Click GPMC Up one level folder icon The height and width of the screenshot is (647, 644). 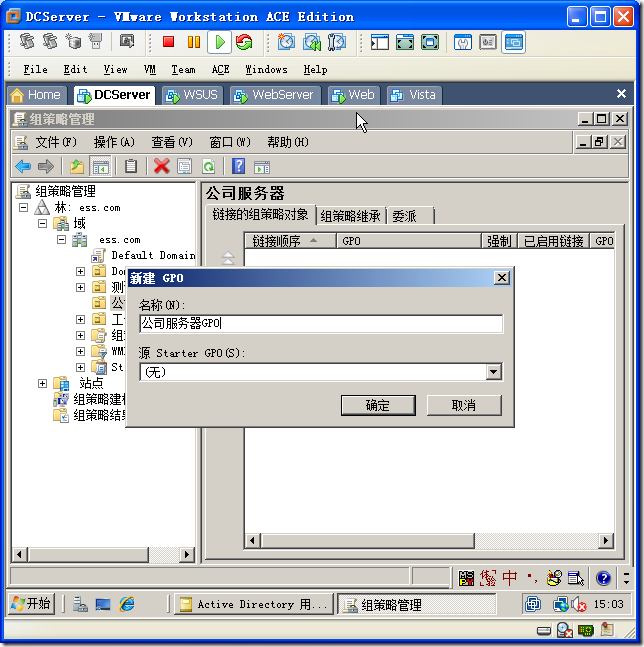click(77, 167)
